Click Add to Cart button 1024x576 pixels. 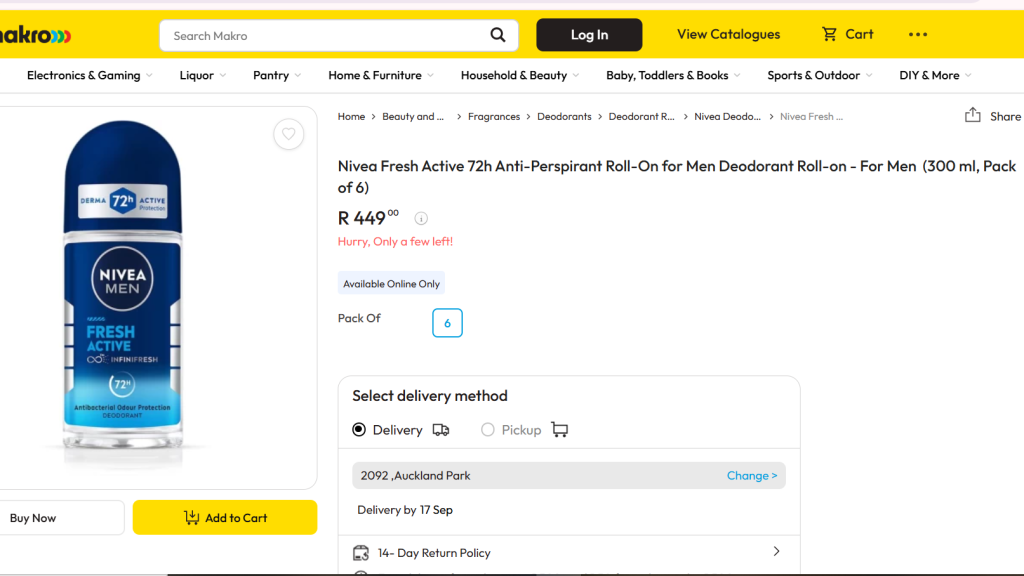pos(225,518)
